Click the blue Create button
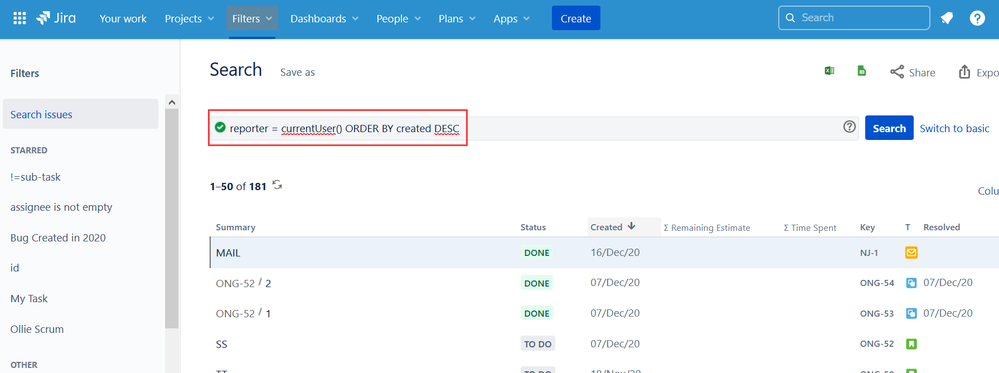The width and height of the screenshot is (999, 373). pyautogui.click(x=576, y=18)
